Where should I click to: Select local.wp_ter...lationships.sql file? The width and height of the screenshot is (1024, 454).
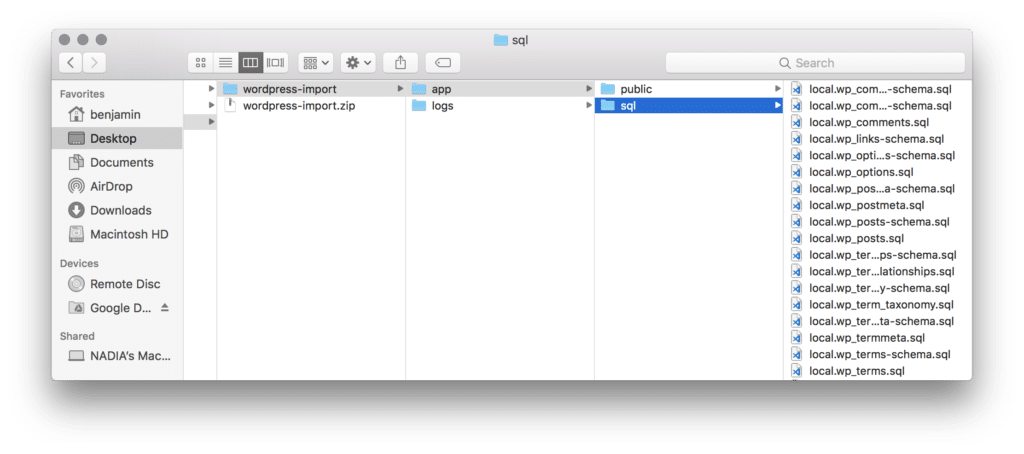tap(878, 271)
